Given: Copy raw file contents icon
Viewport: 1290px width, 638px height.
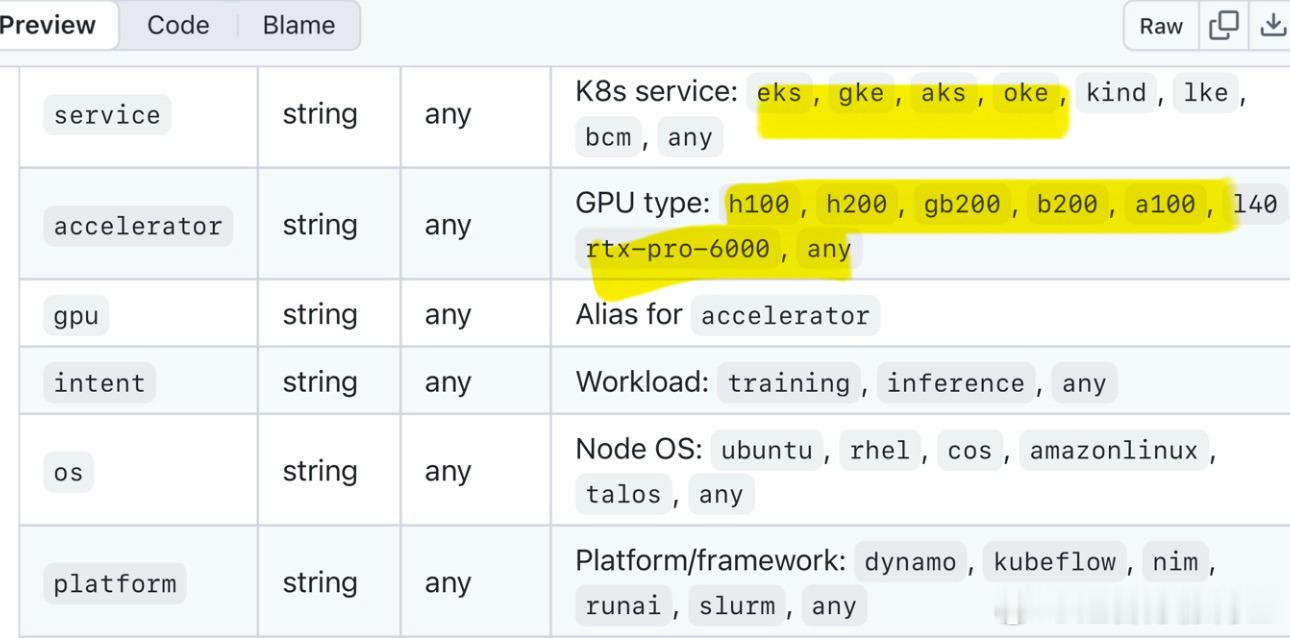Looking at the screenshot, I should [1224, 26].
